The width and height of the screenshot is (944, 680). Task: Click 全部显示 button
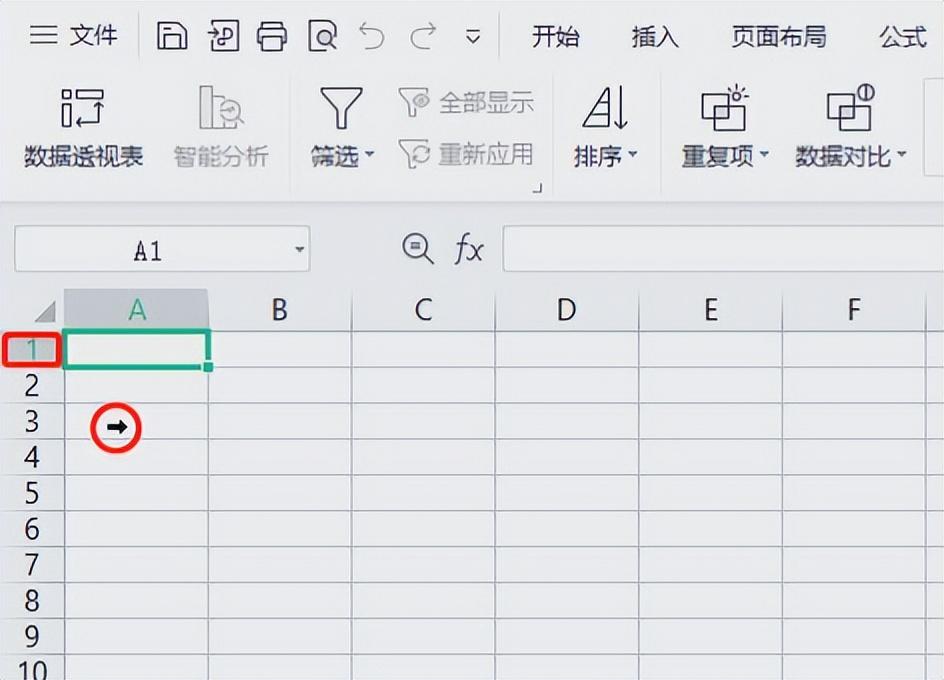click(x=465, y=102)
